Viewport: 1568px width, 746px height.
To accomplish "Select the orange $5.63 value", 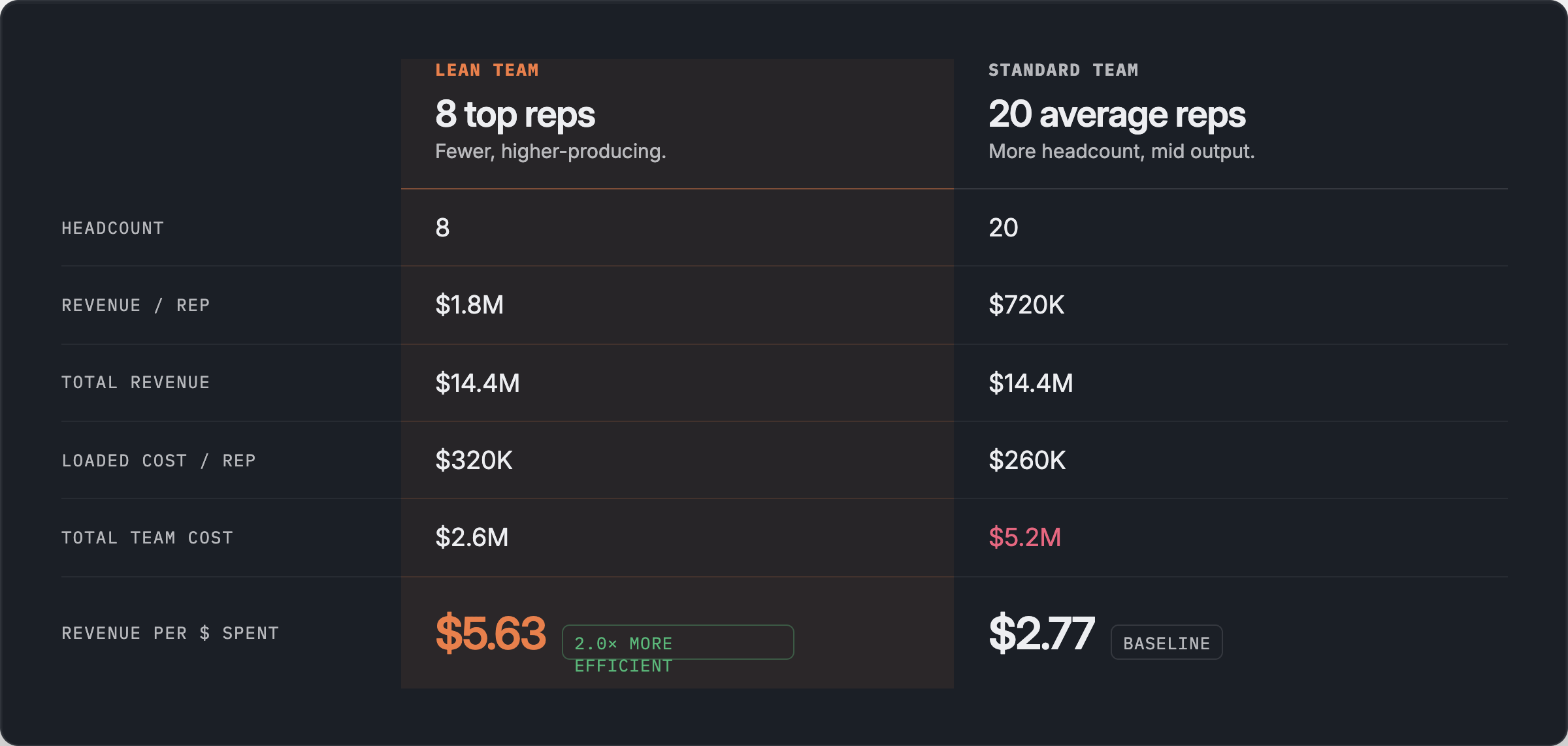I will [x=490, y=633].
